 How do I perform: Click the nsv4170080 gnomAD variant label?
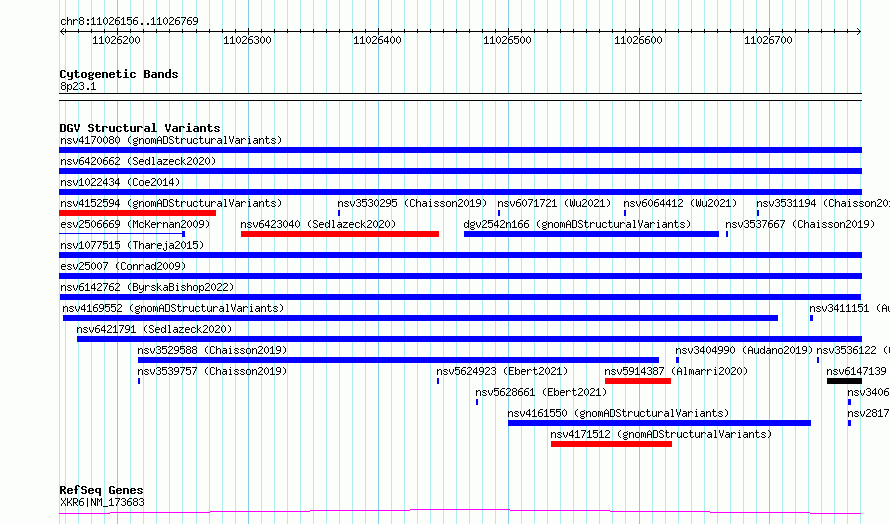[x=171, y=140]
